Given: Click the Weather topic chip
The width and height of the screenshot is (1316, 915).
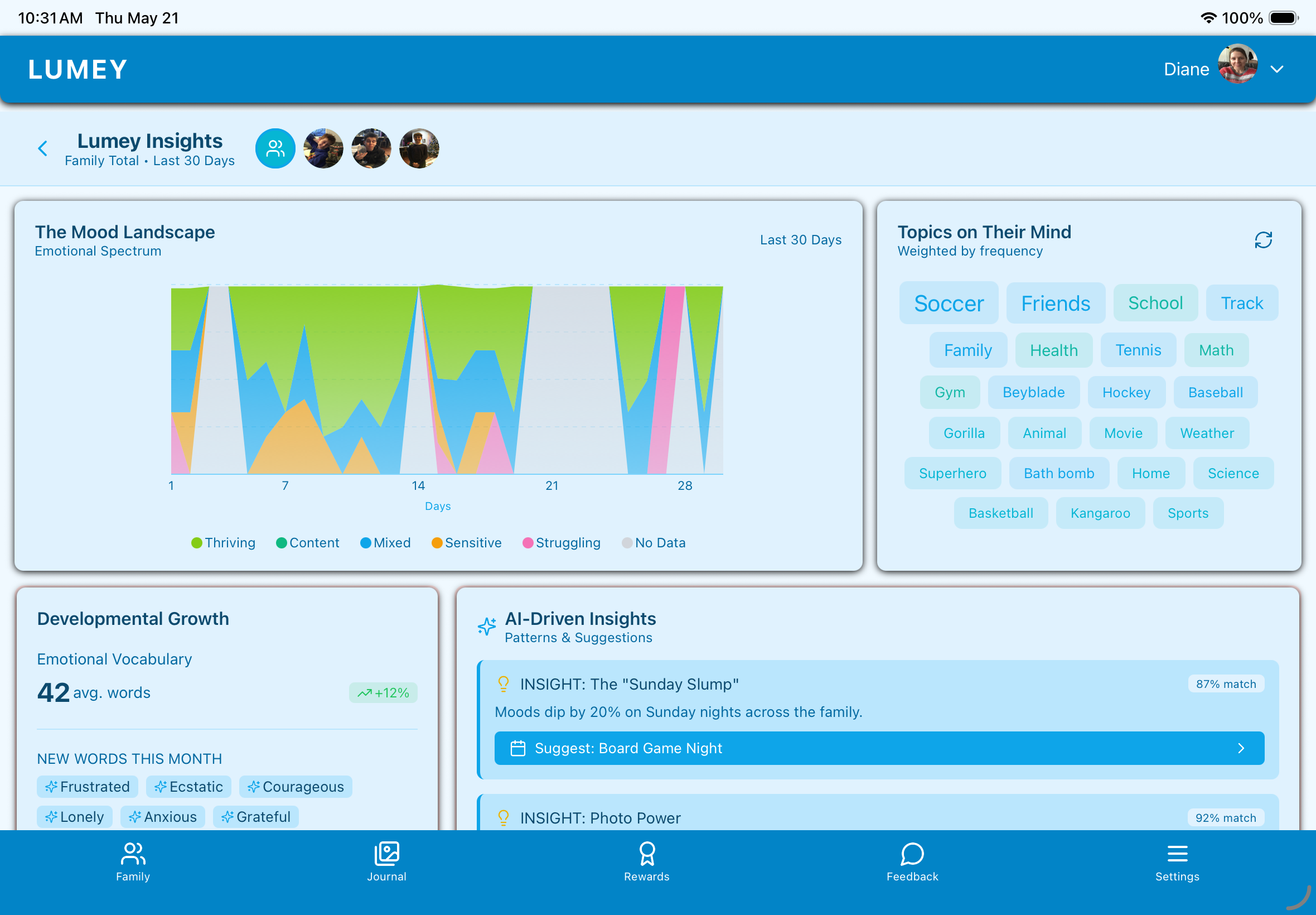Looking at the screenshot, I should [x=1207, y=433].
